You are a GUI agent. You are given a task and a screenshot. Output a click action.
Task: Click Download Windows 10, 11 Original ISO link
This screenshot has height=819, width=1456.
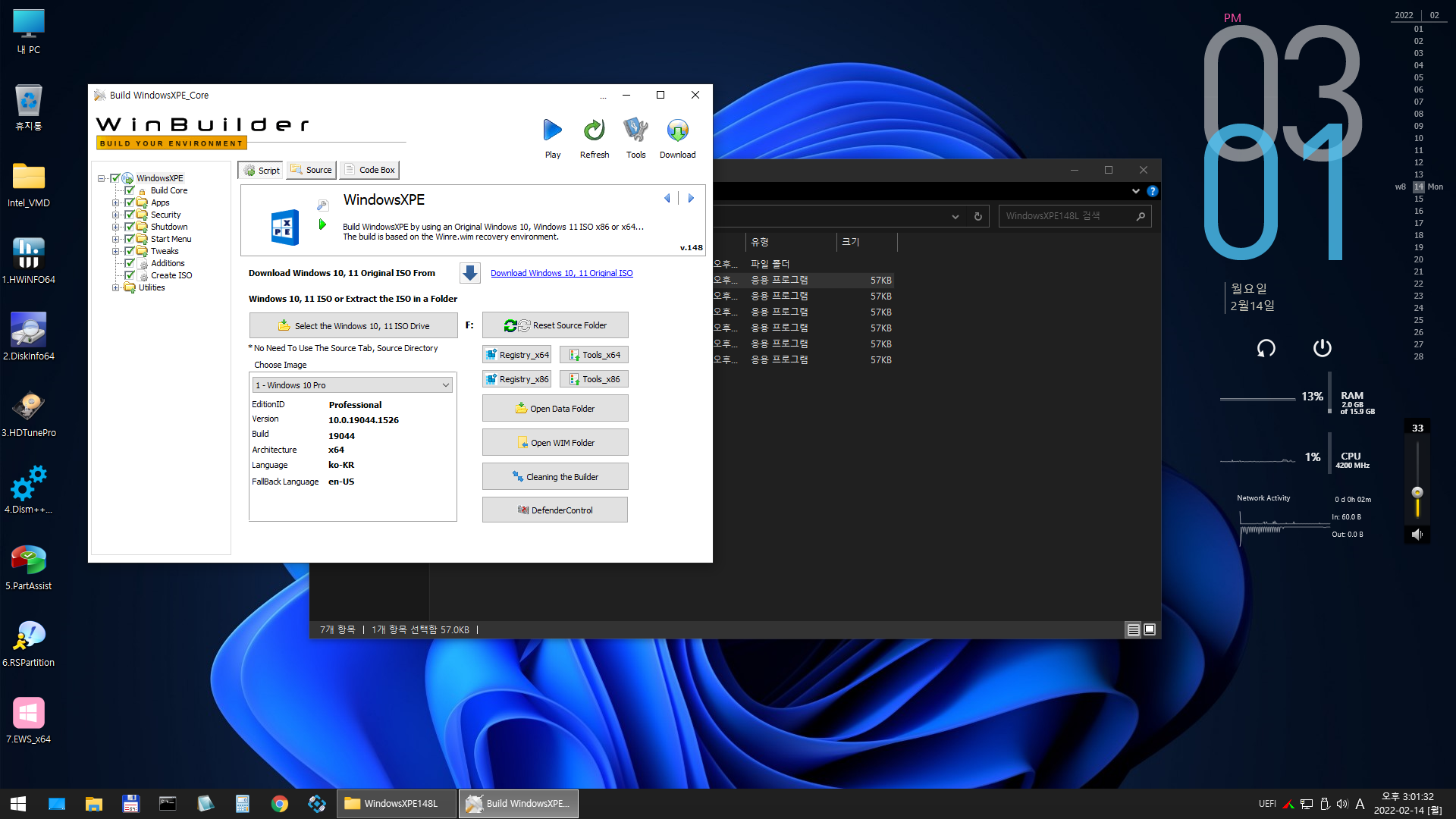click(561, 273)
